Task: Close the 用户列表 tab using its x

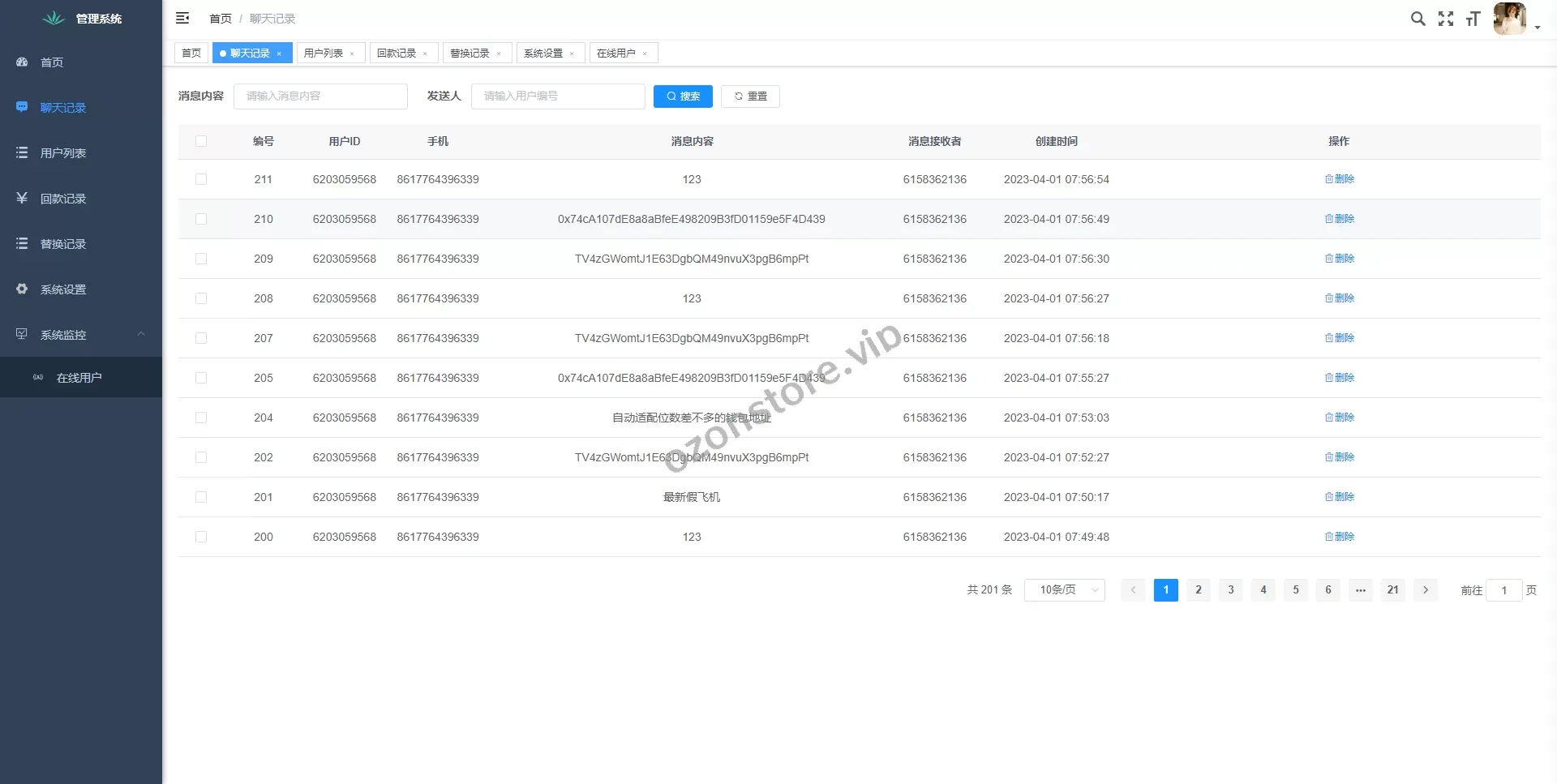Action: (352, 54)
